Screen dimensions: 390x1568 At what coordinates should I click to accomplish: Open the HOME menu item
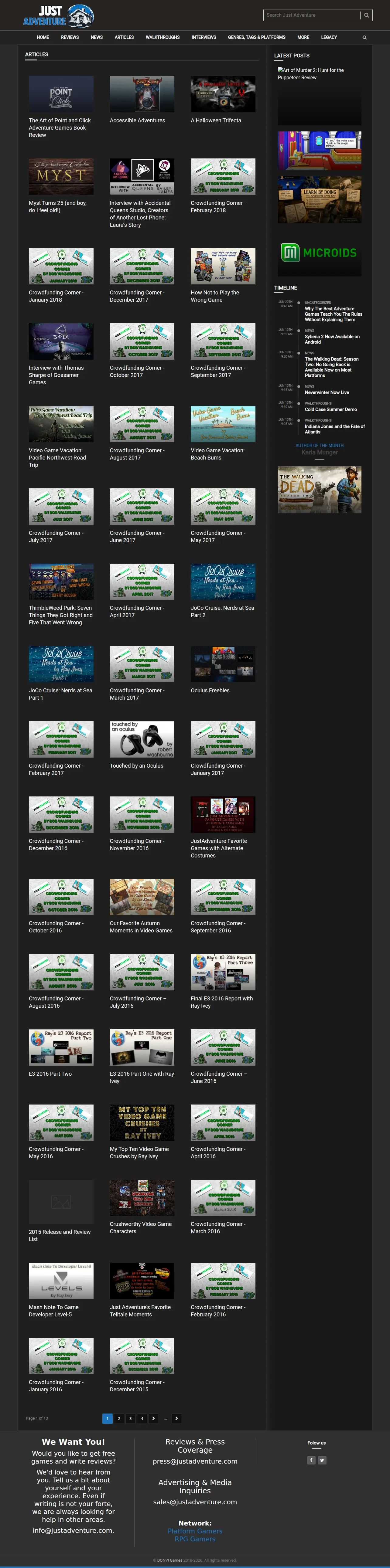coord(43,38)
